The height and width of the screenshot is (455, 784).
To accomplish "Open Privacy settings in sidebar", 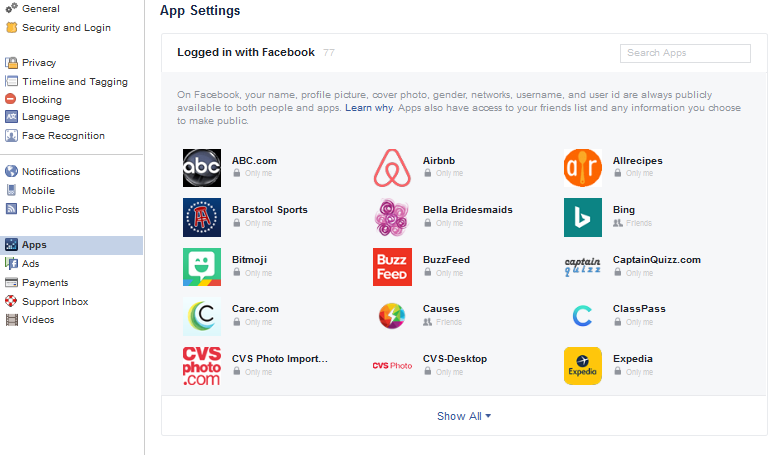I will (x=39, y=62).
